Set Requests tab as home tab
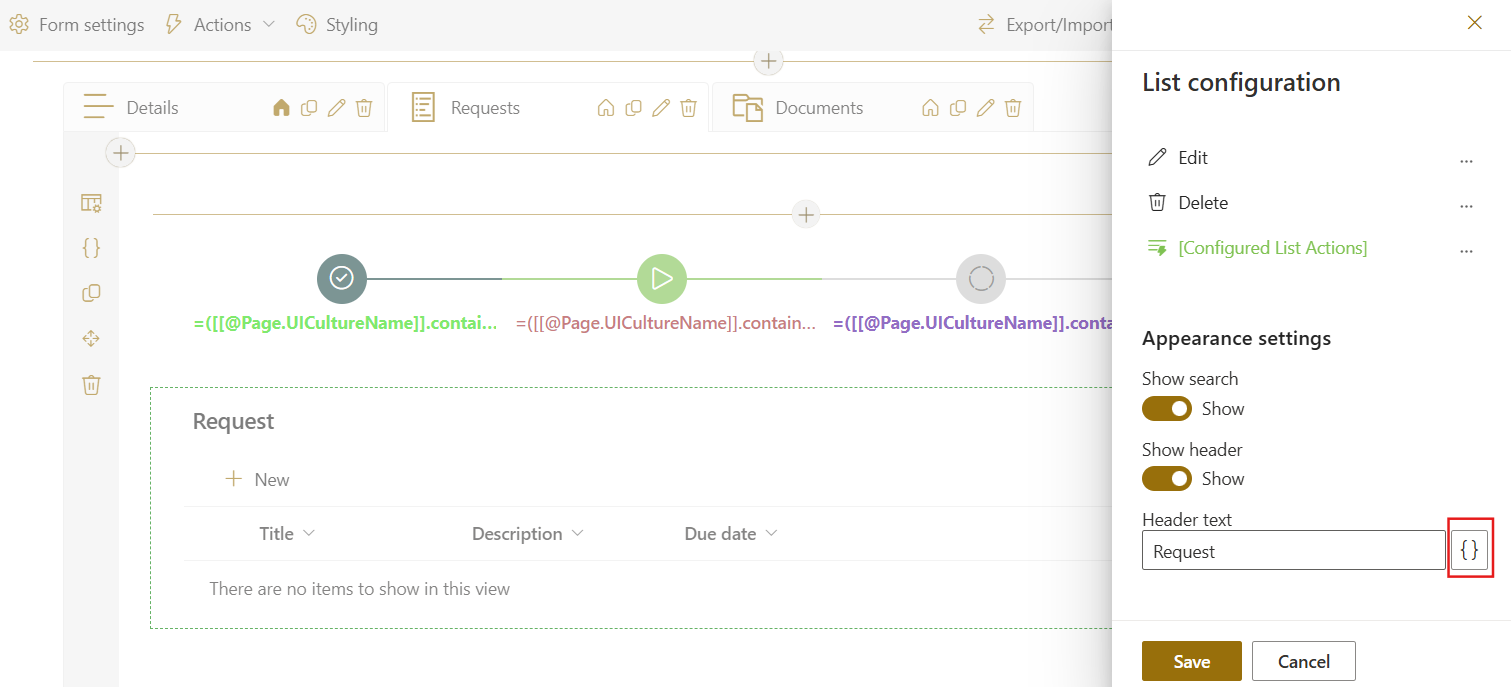The image size is (1511, 687). click(605, 108)
